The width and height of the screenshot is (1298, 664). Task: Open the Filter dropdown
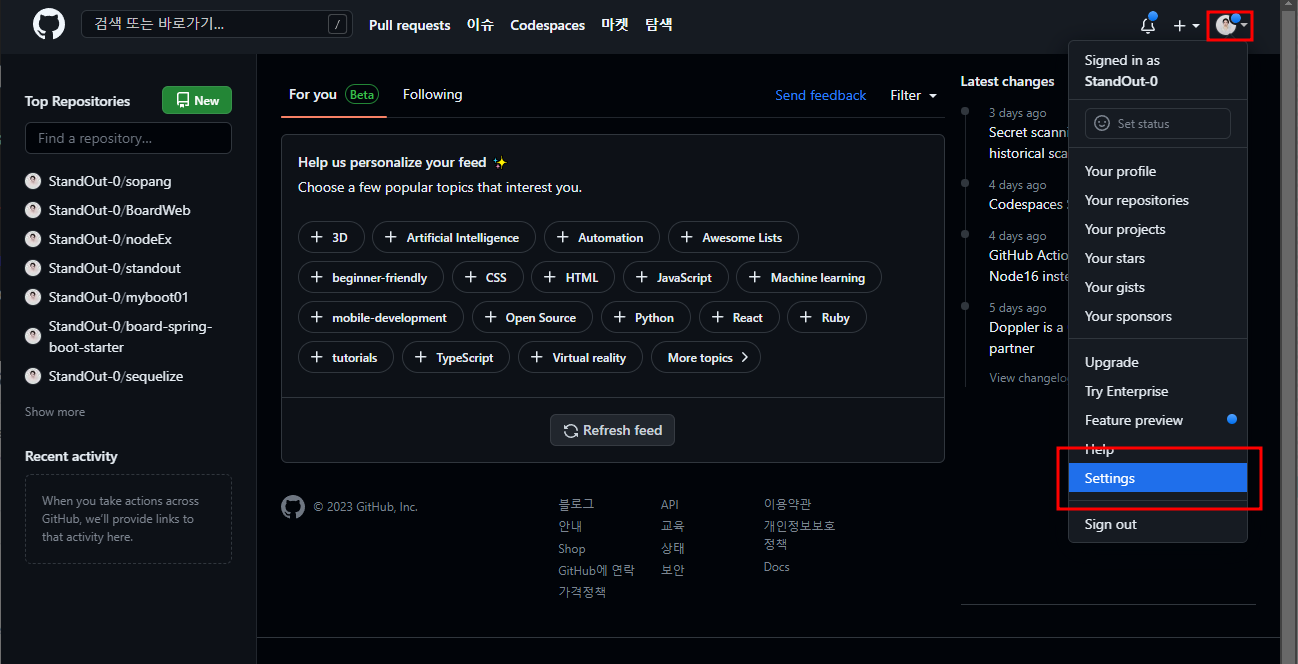(x=914, y=95)
